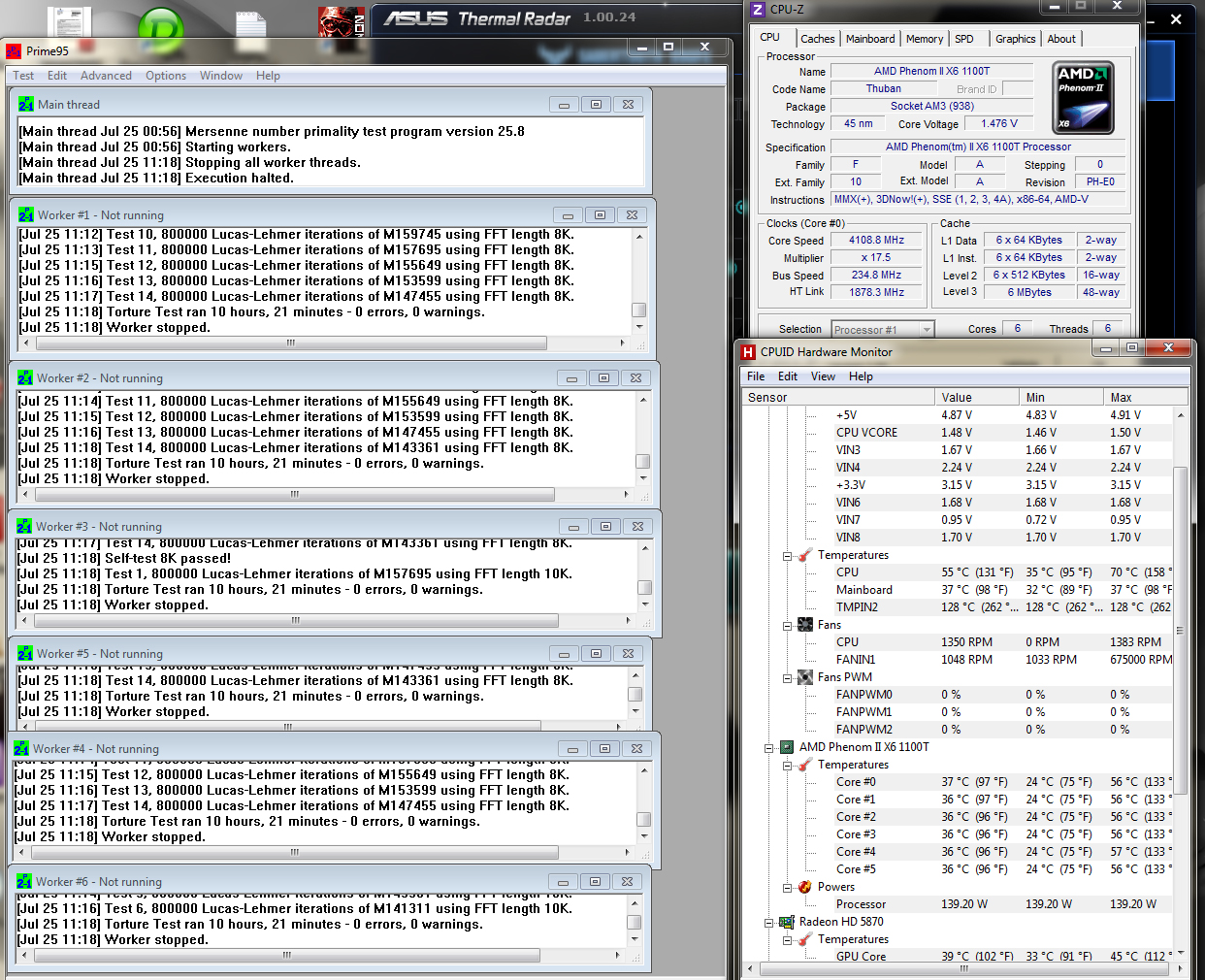1205x980 pixels.
Task: Open Prime95 Test menu
Action: coord(23,76)
